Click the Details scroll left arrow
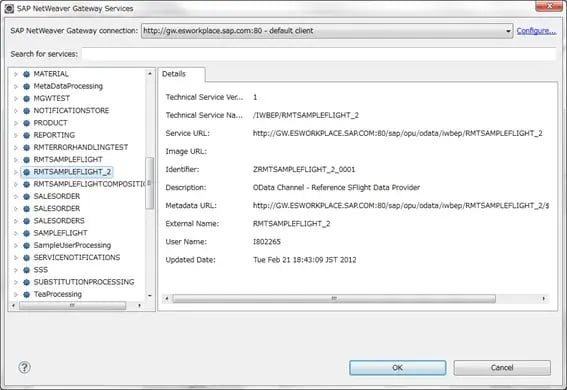This screenshot has width=567, height=390. click(x=167, y=299)
